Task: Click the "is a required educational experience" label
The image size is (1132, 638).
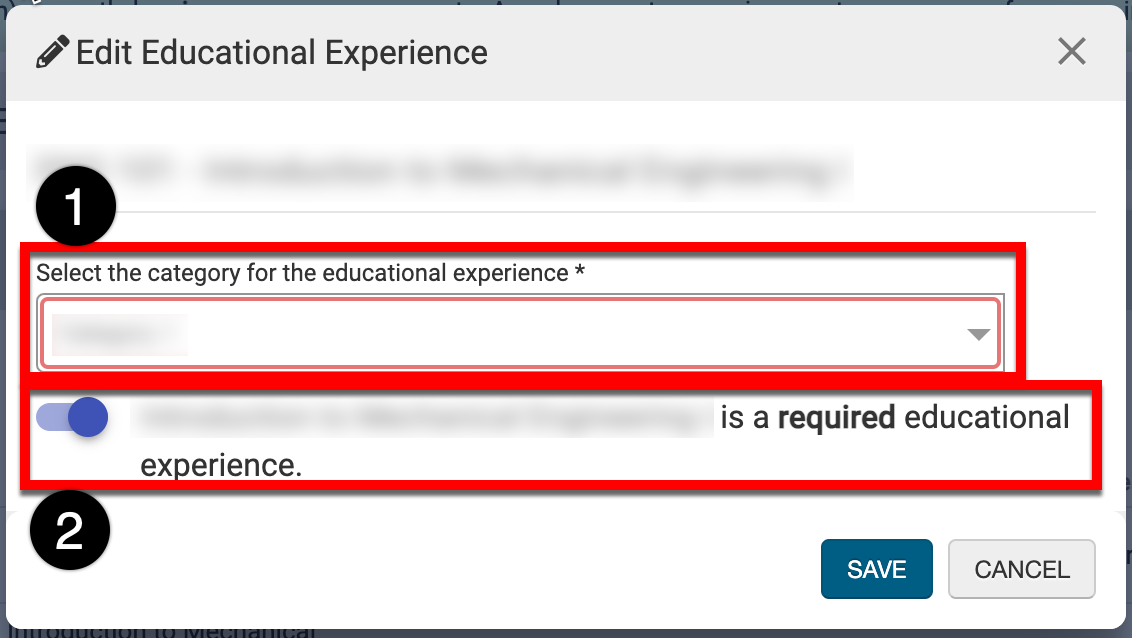Action: [x=895, y=417]
